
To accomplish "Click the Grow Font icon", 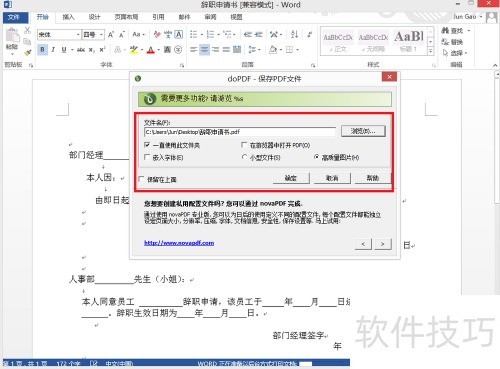I will point(111,34).
